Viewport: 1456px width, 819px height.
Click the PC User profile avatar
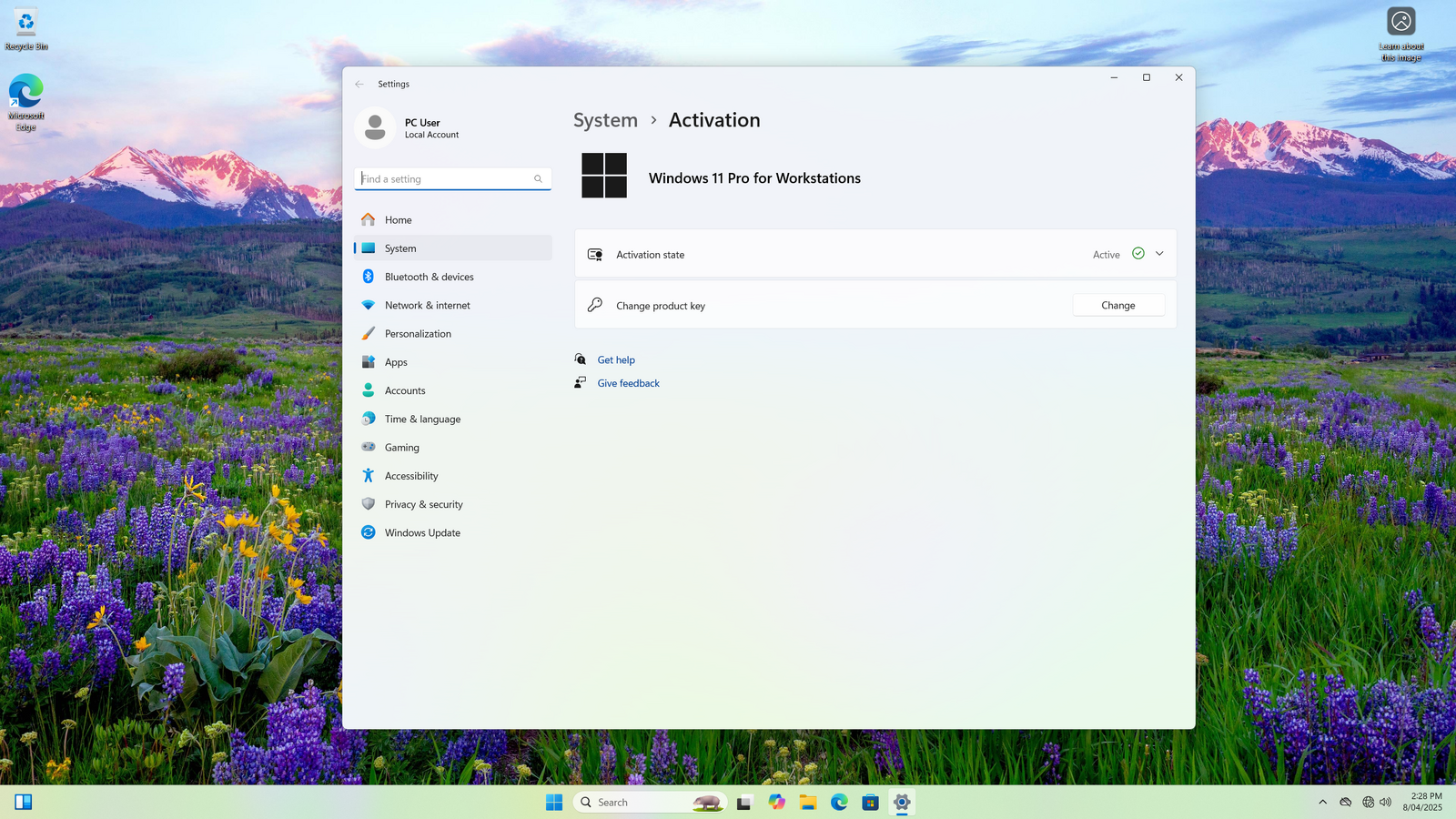coord(375,128)
